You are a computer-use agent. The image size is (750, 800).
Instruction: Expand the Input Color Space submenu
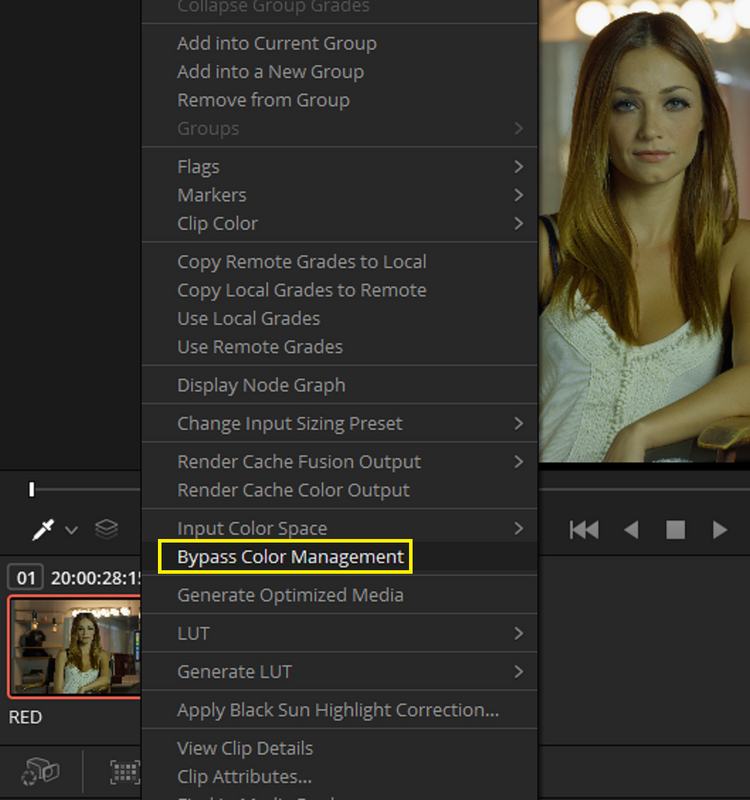point(339,528)
